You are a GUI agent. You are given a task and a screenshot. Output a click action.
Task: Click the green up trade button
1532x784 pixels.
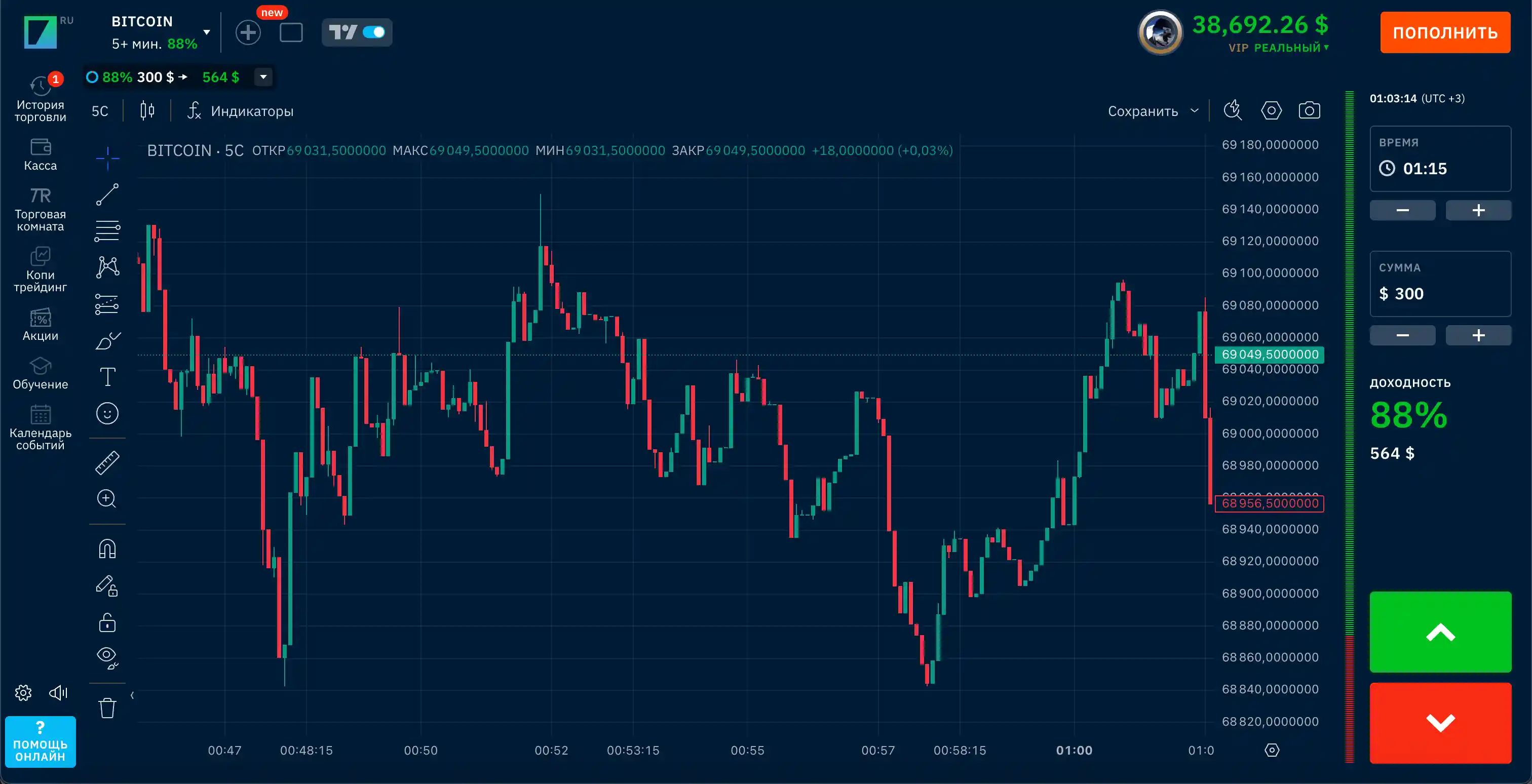[1440, 632]
